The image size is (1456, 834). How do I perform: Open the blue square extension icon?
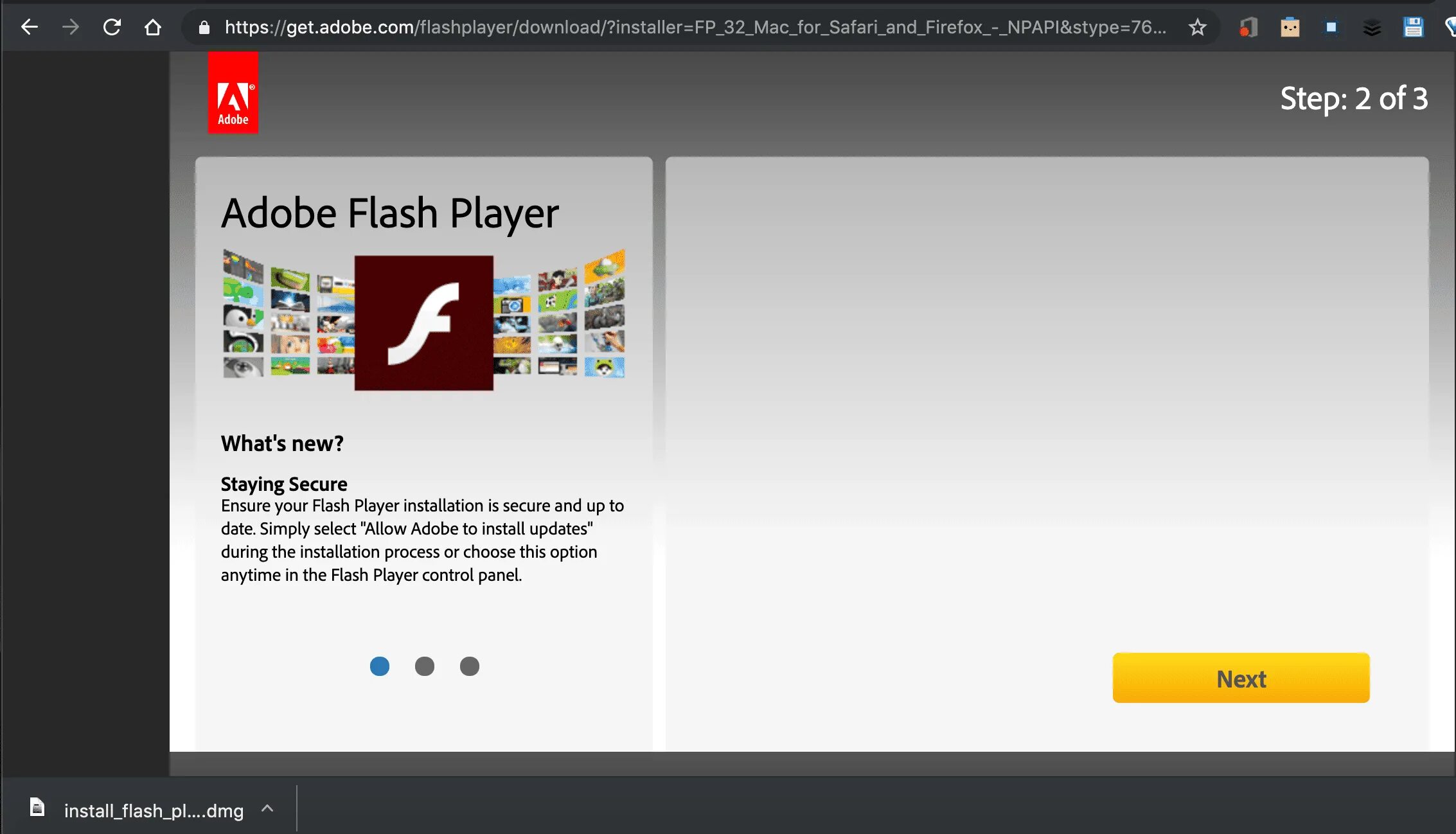(1331, 27)
